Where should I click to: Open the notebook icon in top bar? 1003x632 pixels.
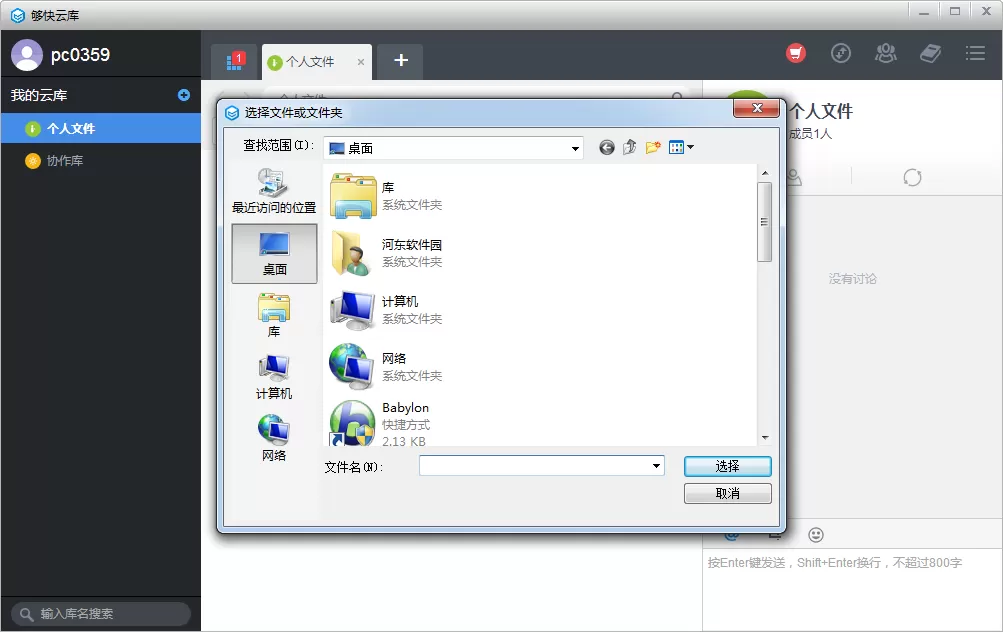pyautogui.click(x=930, y=53)
